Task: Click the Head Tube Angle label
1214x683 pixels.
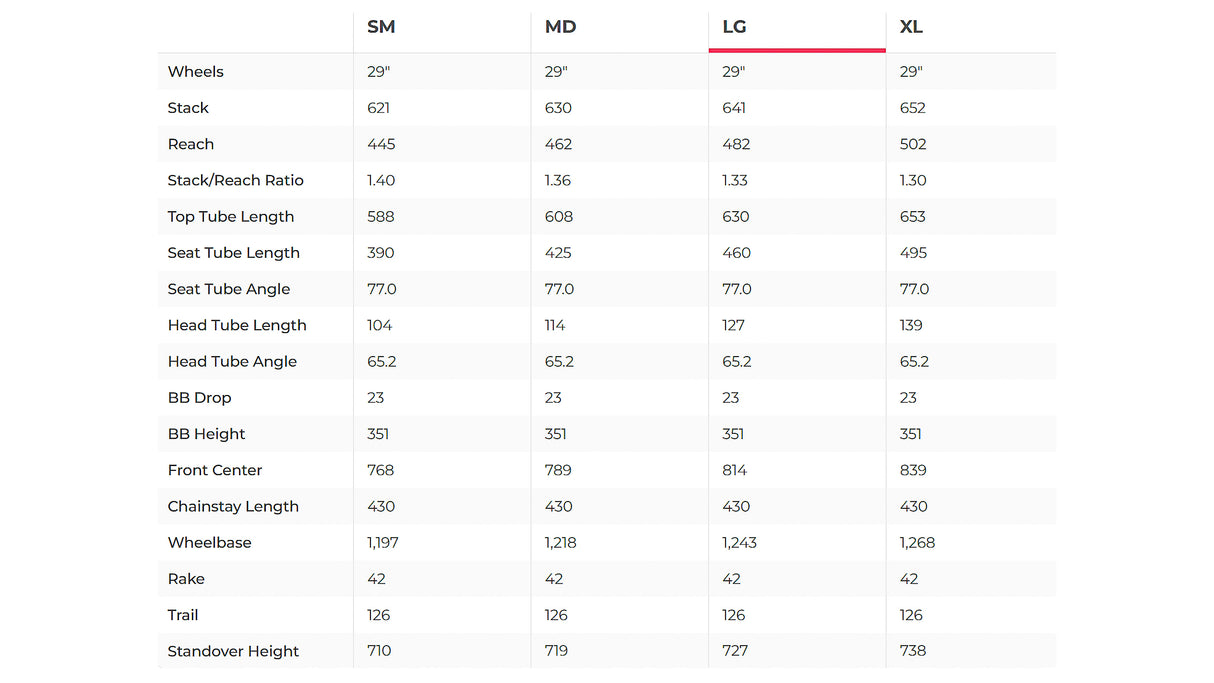Action: point(232,361)
